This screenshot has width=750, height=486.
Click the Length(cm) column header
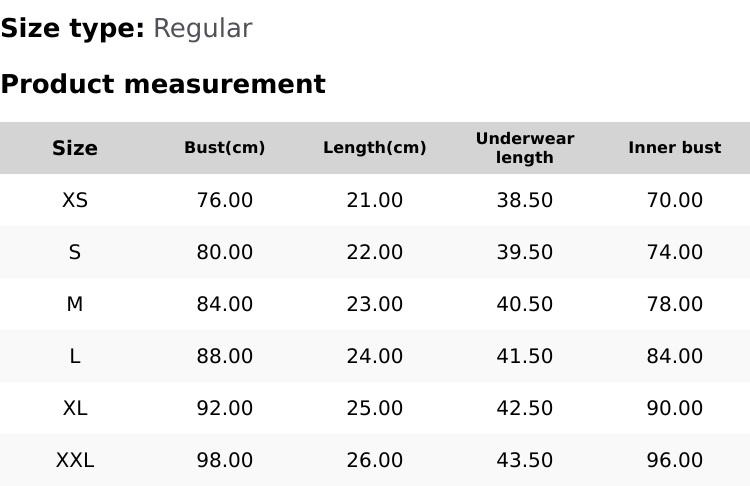tap(375, 148)
